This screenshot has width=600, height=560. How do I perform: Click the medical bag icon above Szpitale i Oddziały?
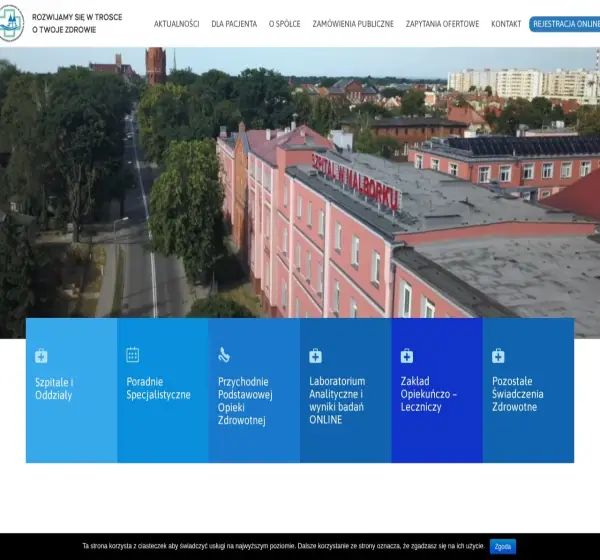[x=41, y=356]
